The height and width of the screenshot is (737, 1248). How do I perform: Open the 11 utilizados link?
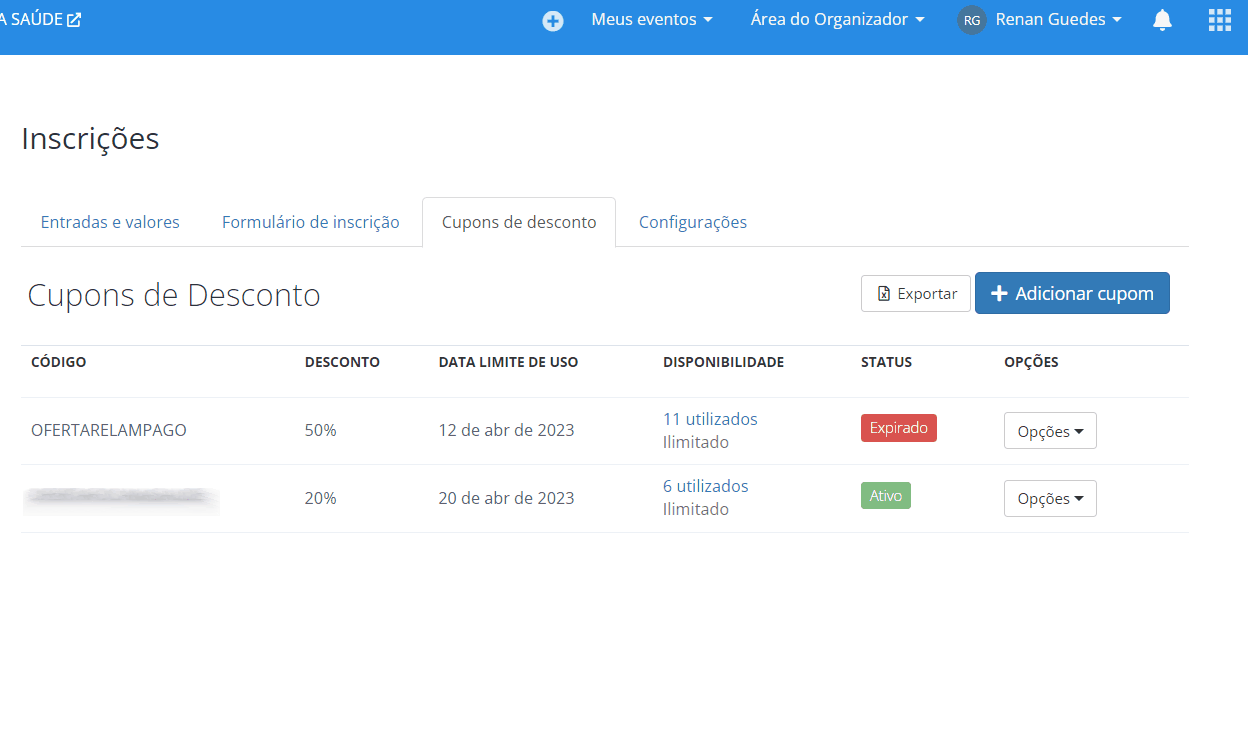(x=710, y=419)
